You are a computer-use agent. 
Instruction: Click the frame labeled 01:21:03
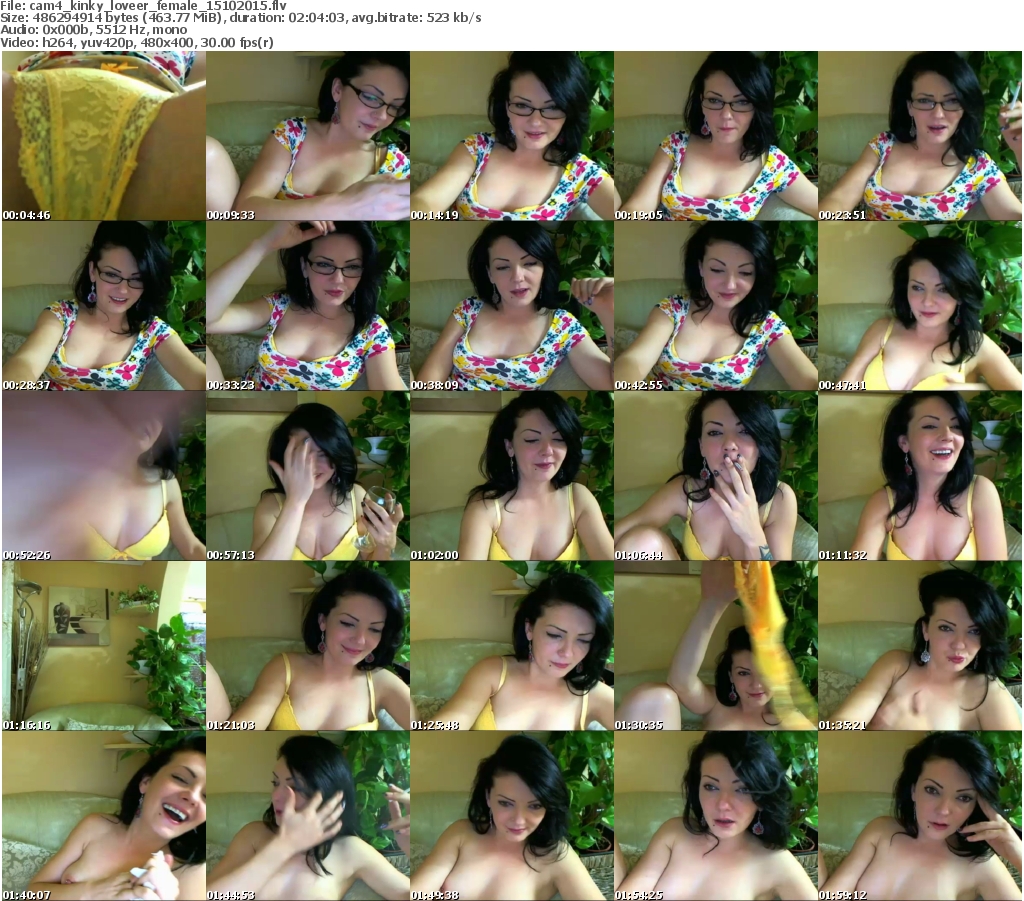coord(308,646)
